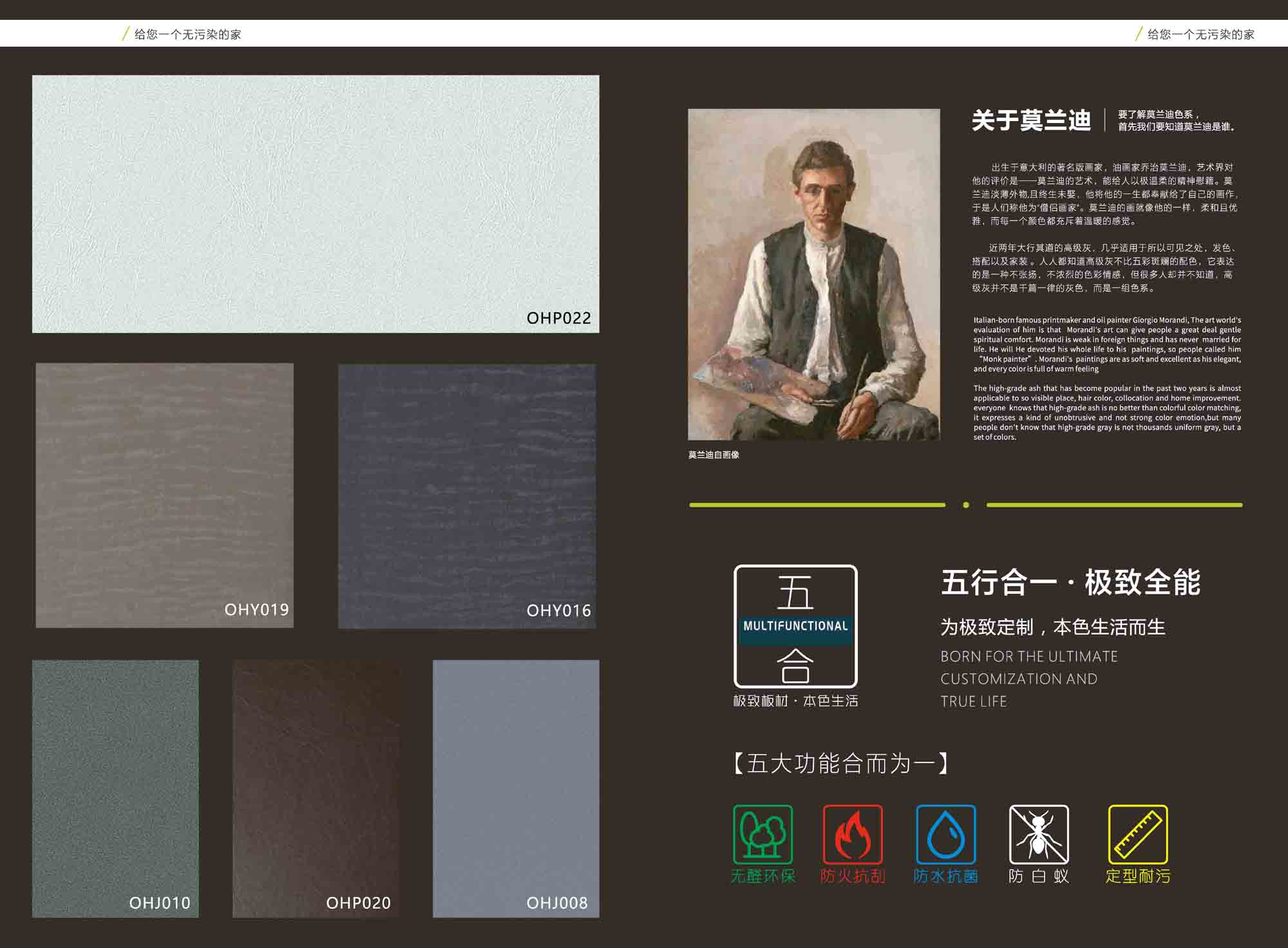The width and height of the screenshot is (1288, 948).
Task: Click the OHJ010 code label
Action: (160, 903)
